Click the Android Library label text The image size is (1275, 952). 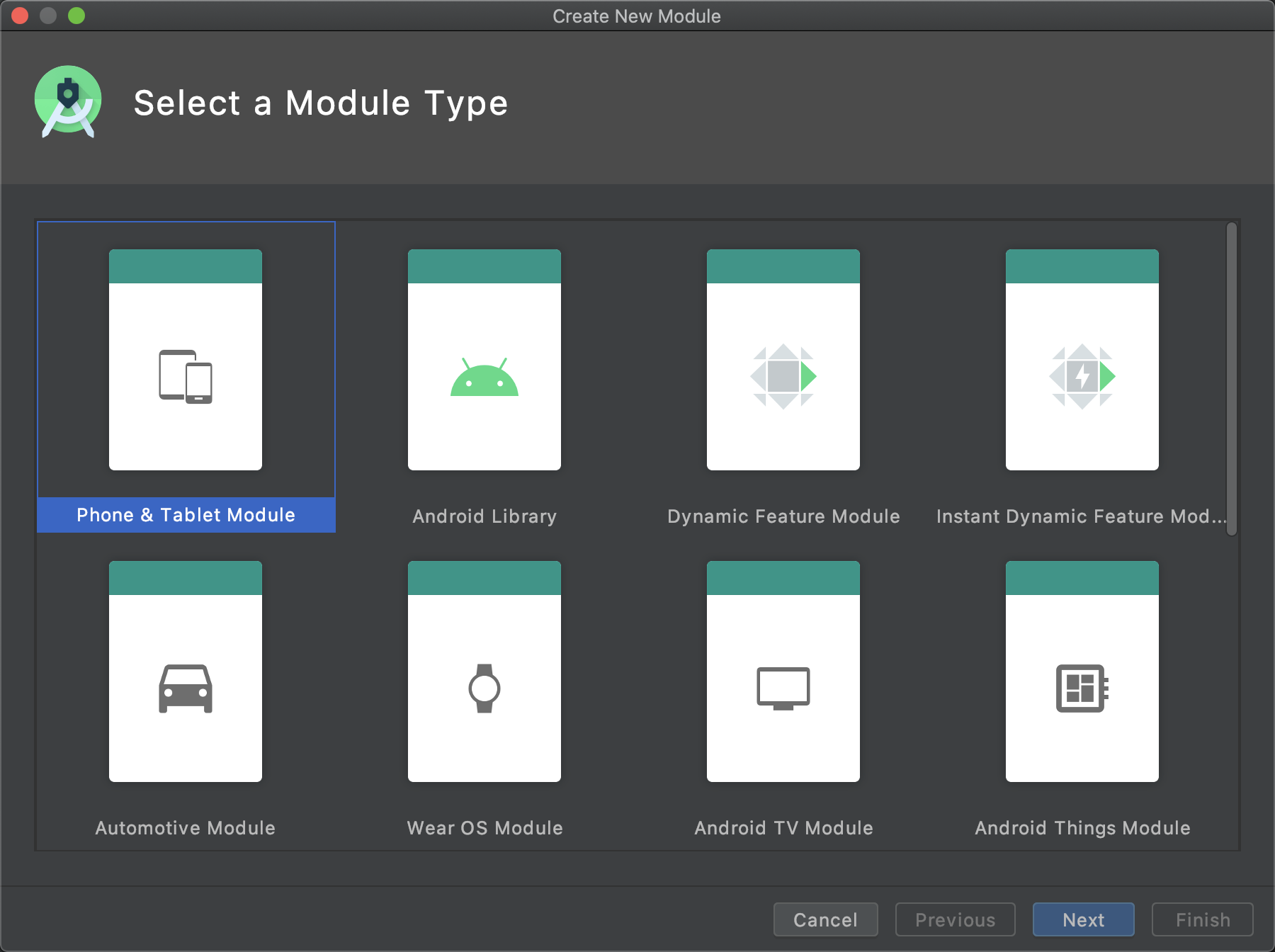[x=484, y=516]
